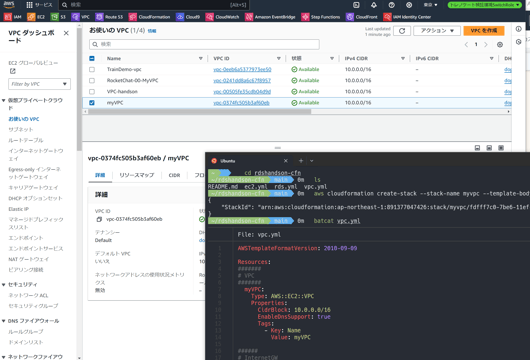Sort by IPv4 CIDR column arrow
530x360 pixels.
point(403,58)
